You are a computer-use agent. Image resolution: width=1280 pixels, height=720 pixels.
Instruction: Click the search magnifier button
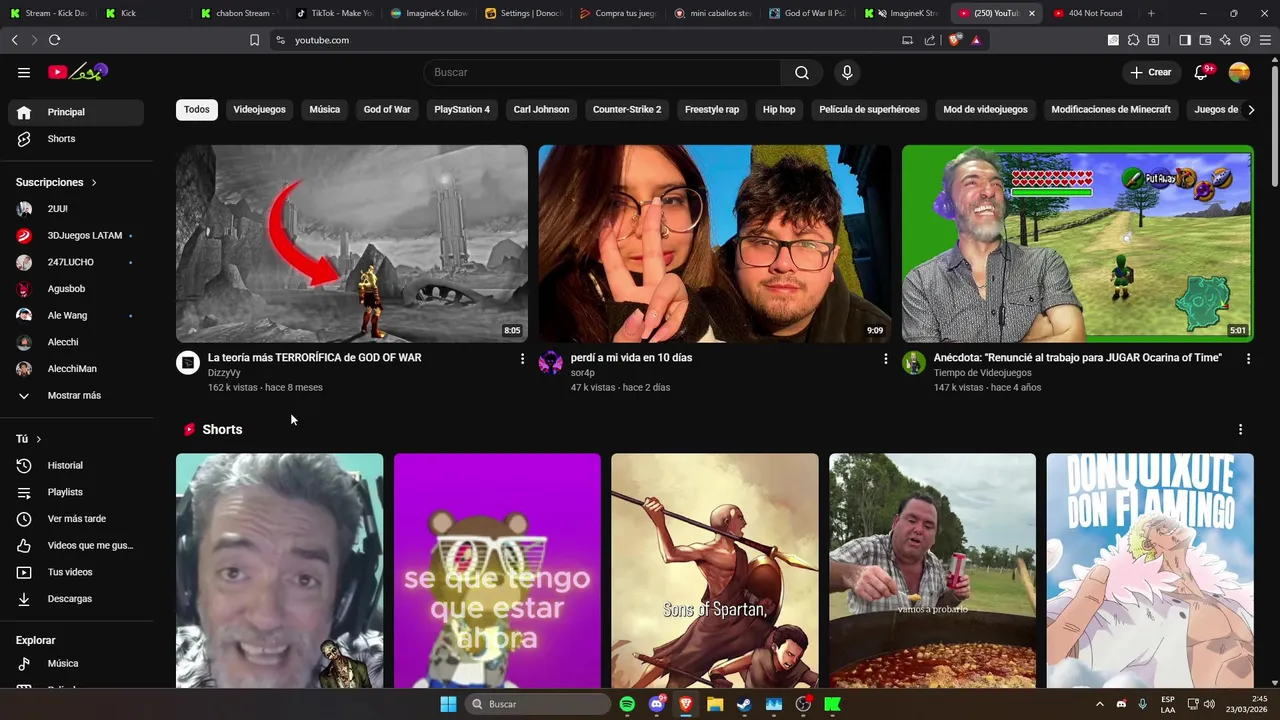coord(802,72)
